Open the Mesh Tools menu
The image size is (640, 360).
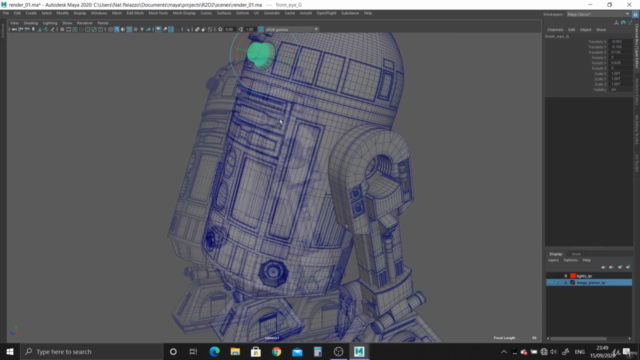(158, 13)
